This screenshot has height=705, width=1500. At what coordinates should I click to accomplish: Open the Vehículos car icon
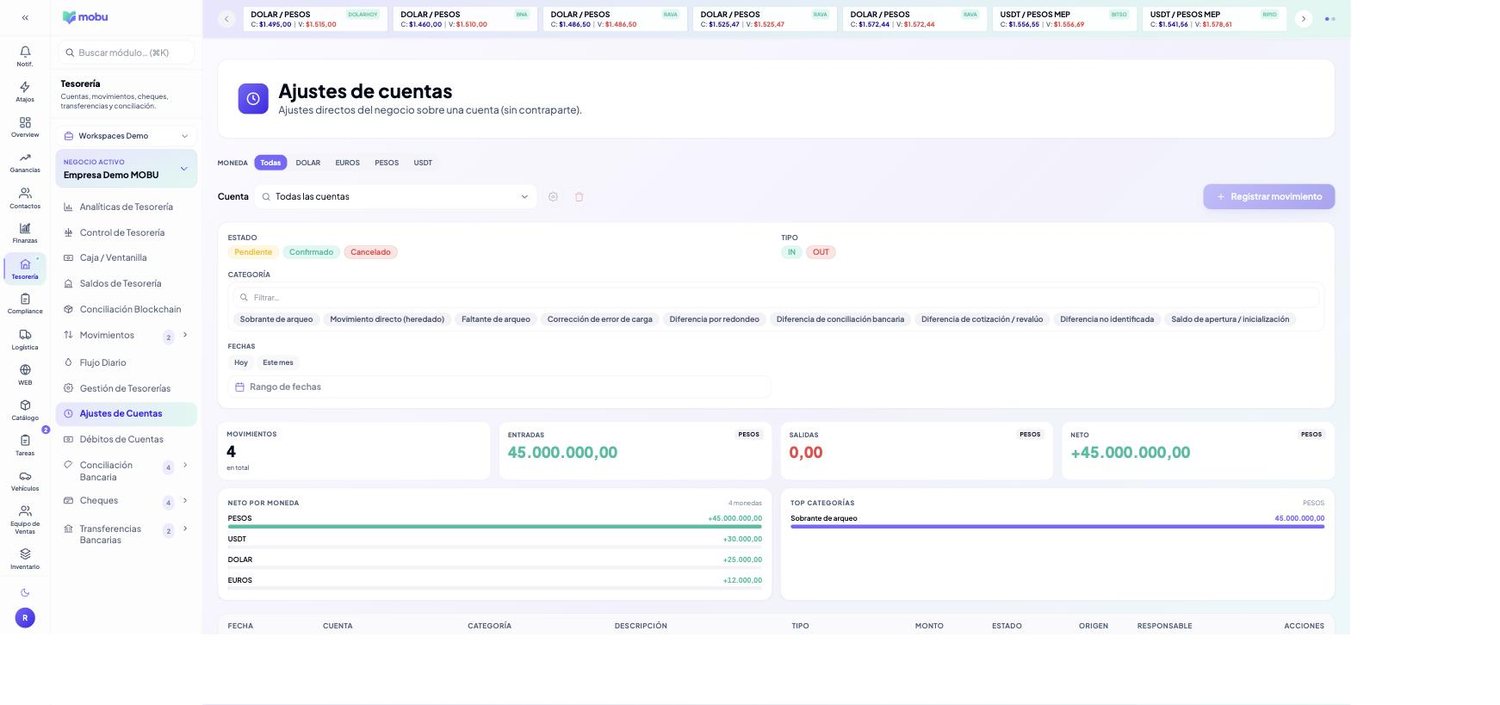[x=25, y=476]
